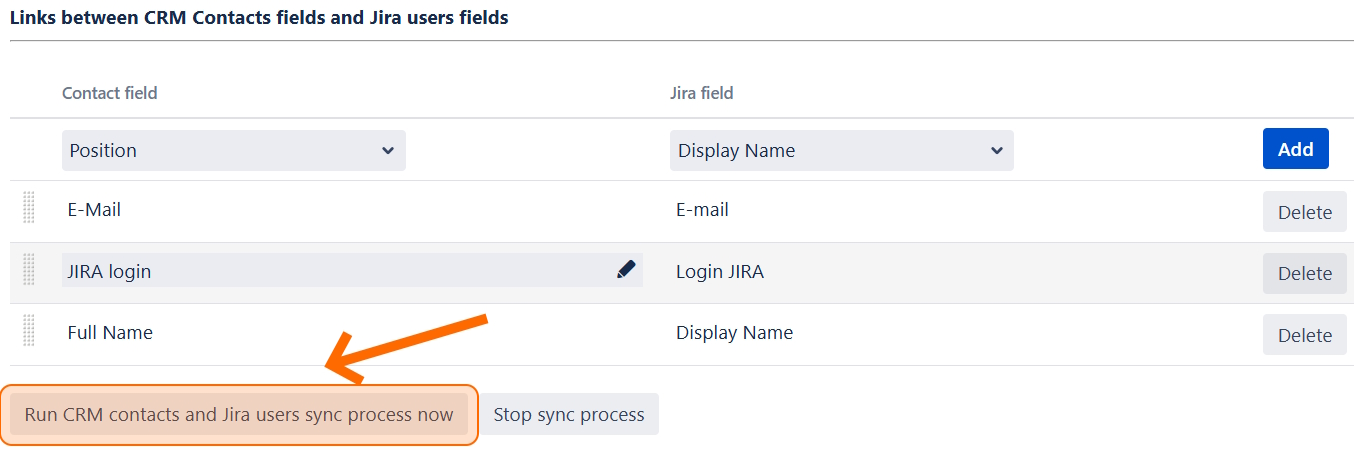The image size is (1354, 452).
Task: Run CRM contacts and Jira users sync now
Action: tap(239, 414)
